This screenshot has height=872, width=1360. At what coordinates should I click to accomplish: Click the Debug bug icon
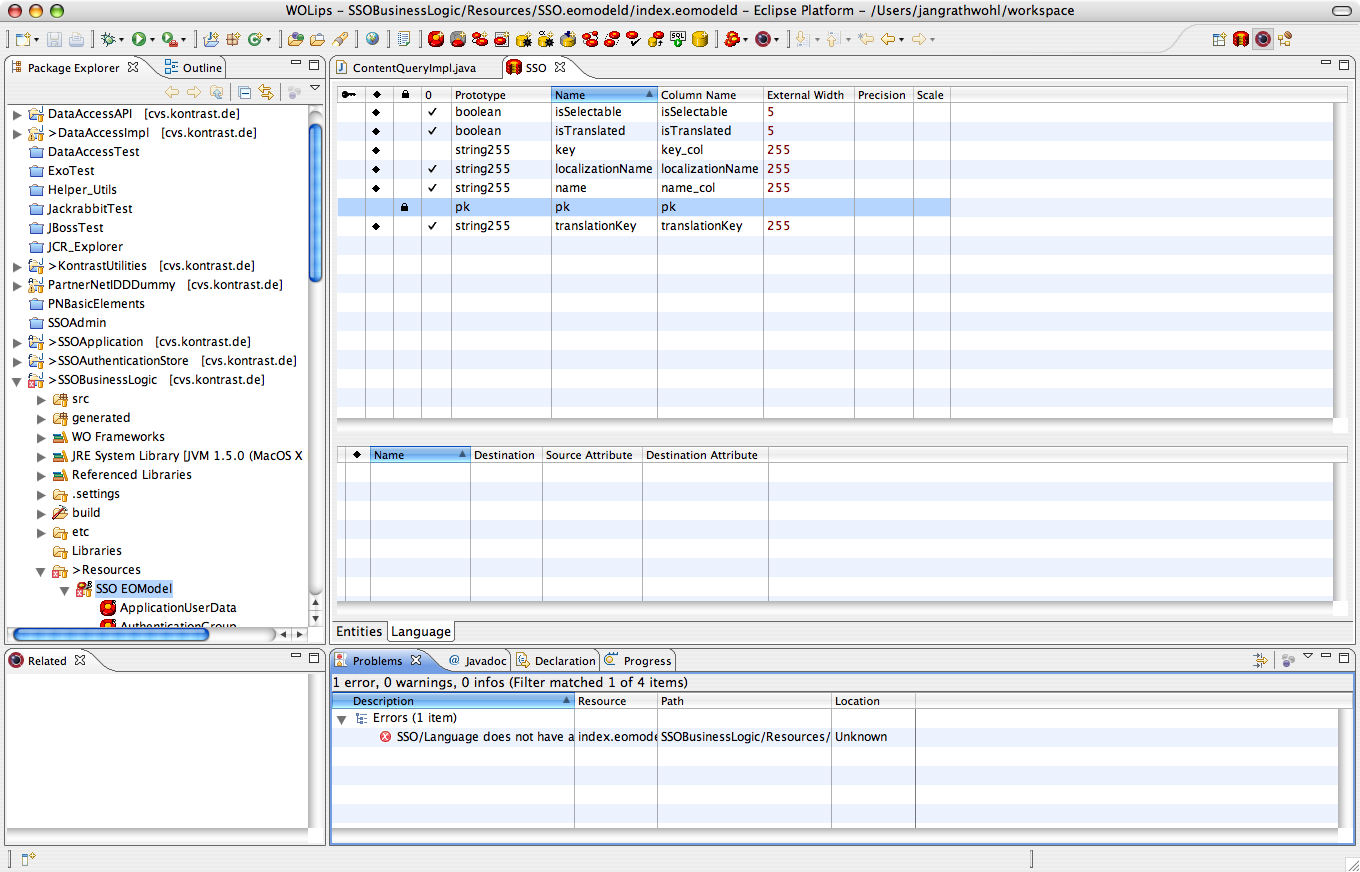pos(108,39)
